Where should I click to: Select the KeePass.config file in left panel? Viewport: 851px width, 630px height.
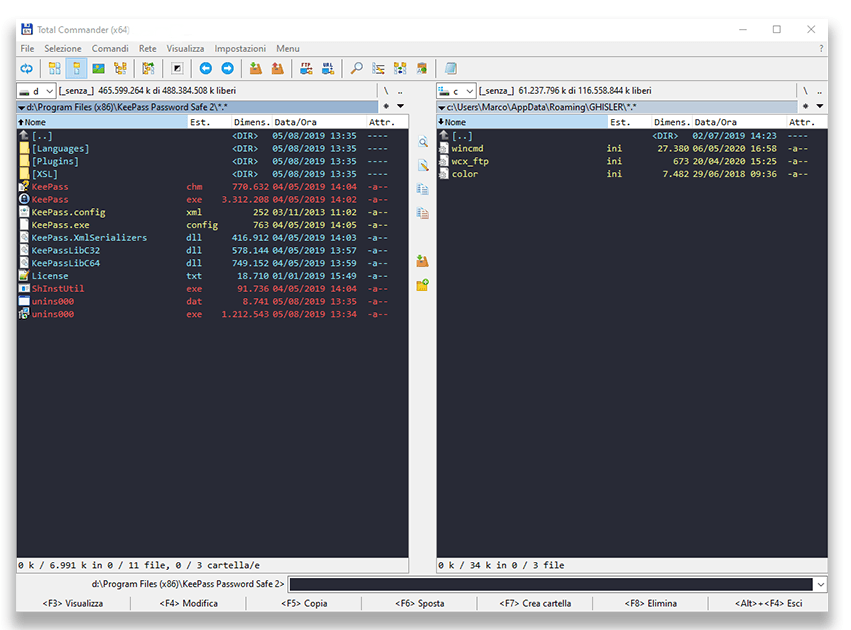(x=68, y=212)
